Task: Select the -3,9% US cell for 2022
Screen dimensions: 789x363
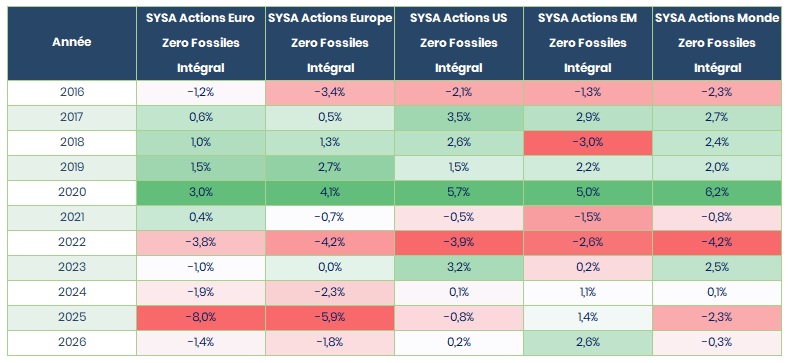Action: [x=459, y=242]
